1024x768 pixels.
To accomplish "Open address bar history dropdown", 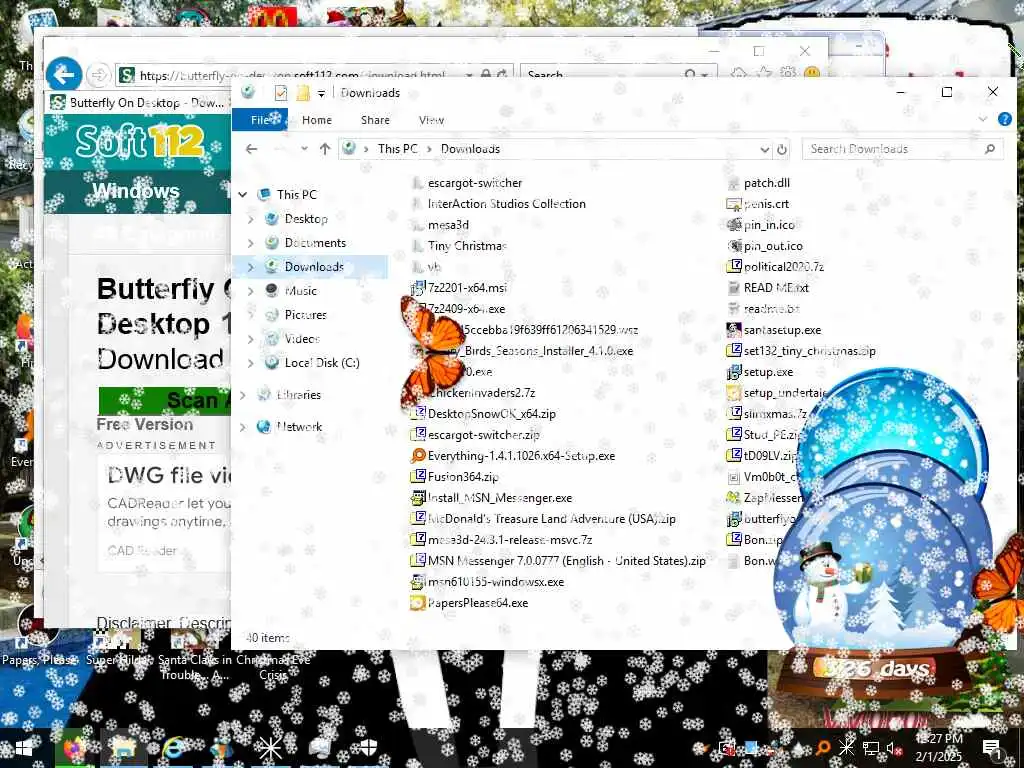I will click(764, 150).
